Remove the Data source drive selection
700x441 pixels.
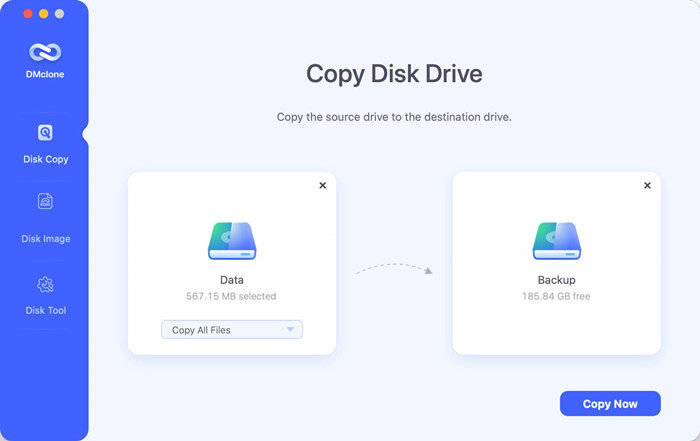(x=323, y=185)
